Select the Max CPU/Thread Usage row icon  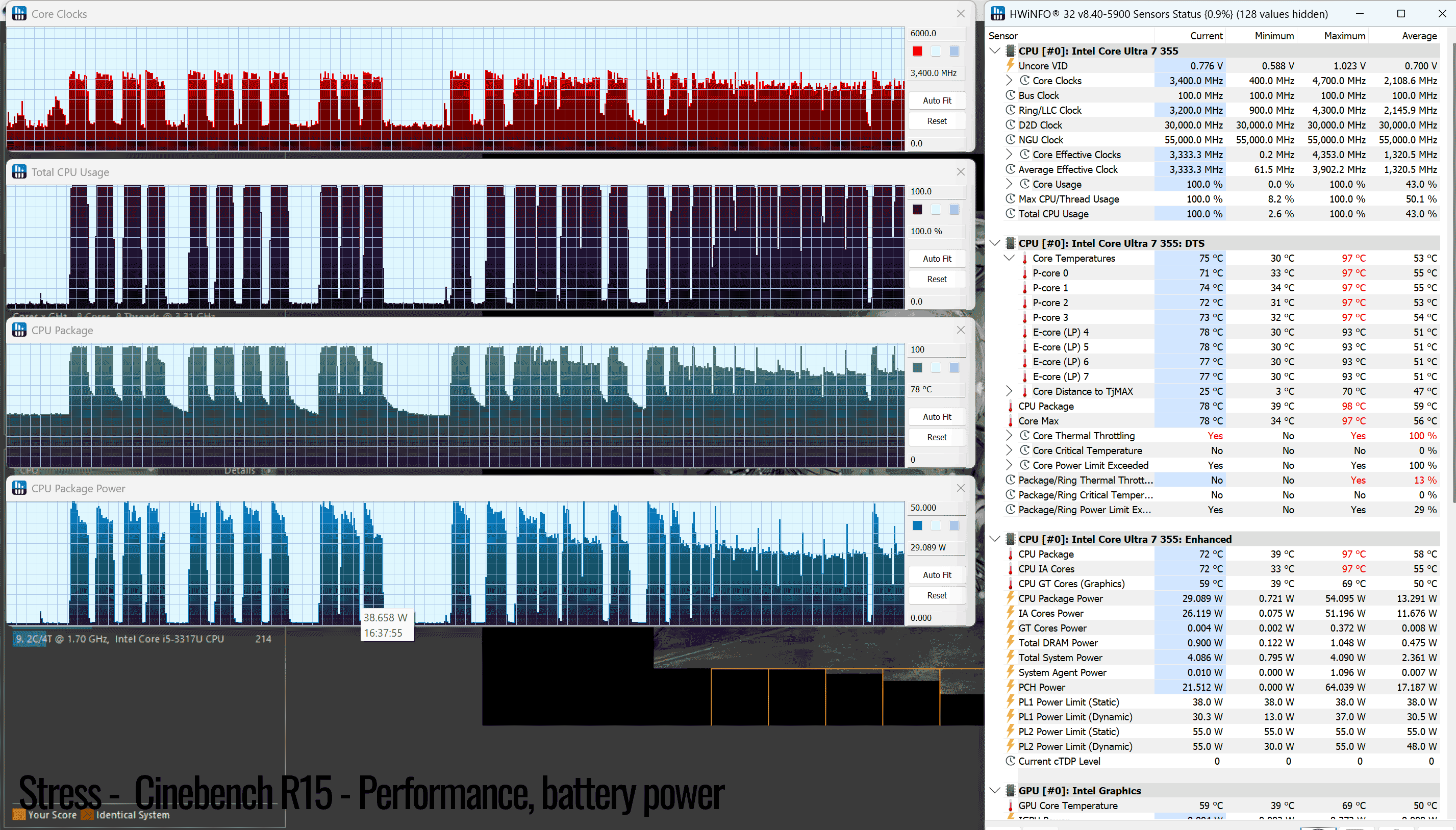[x=1010, y=199]
